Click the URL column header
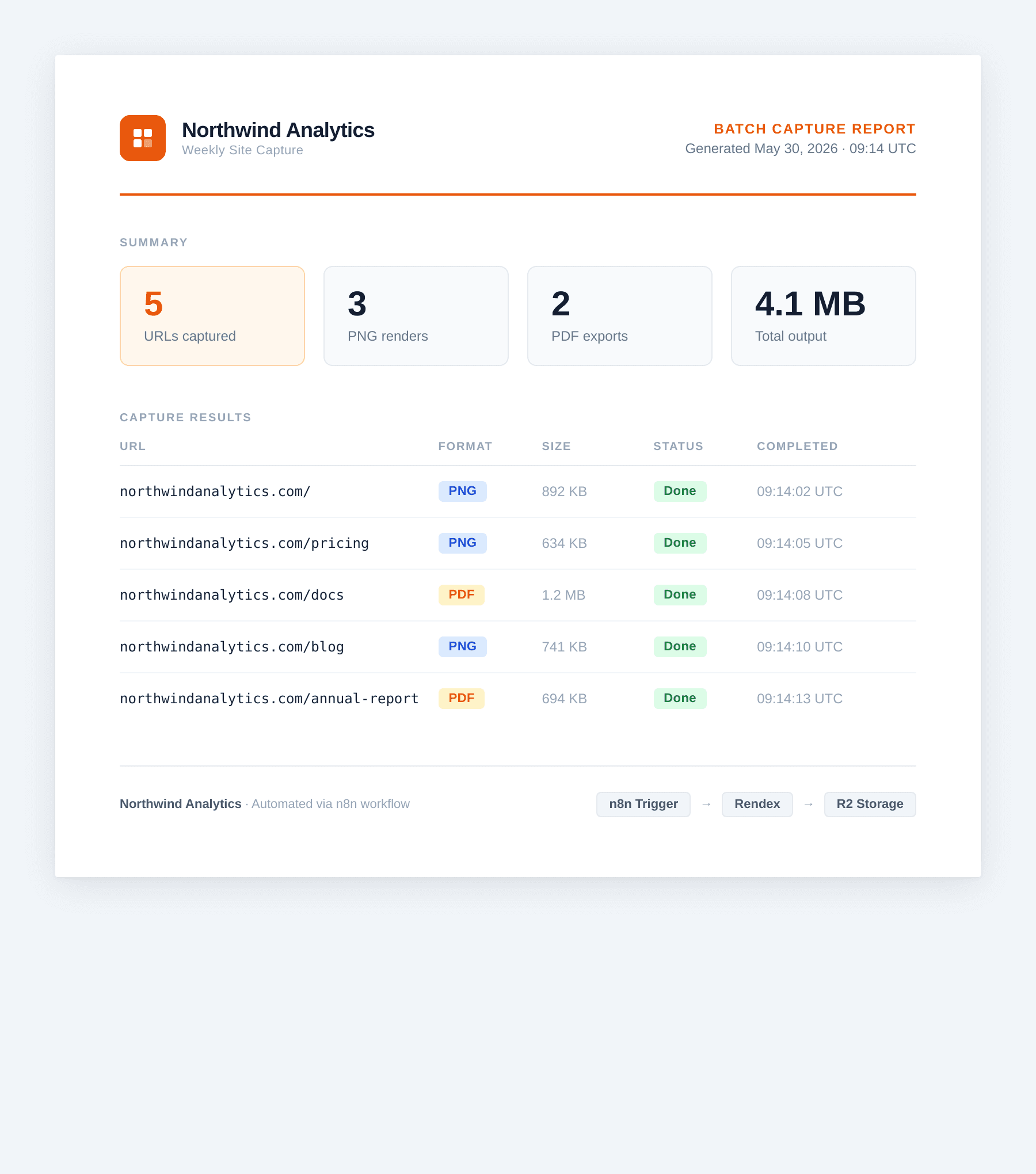1036x1174 pixels. click(x=132, y=446)
